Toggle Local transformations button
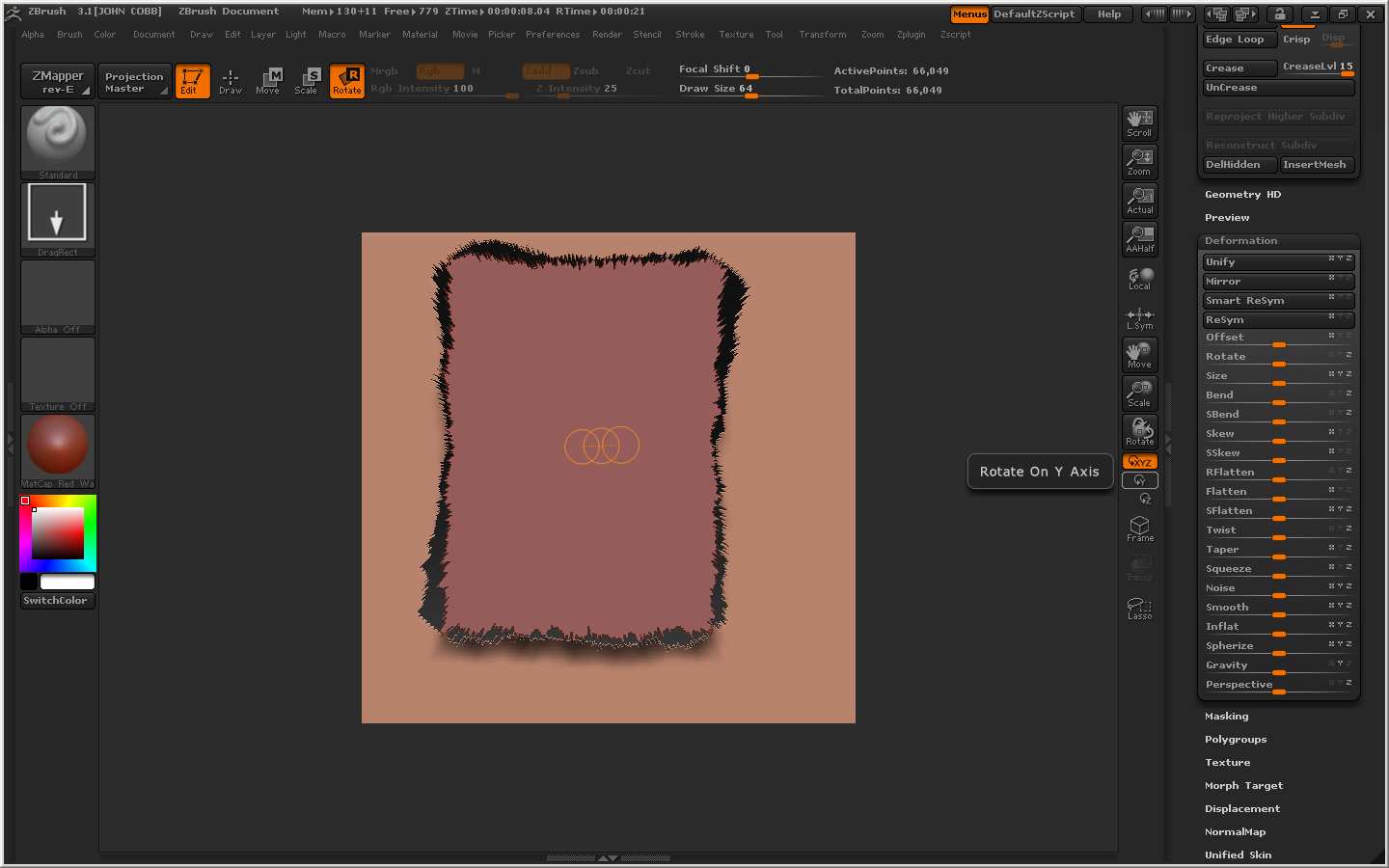Screen dimensions: 1389x868 pyautogui.click(x=1139, y=279)
